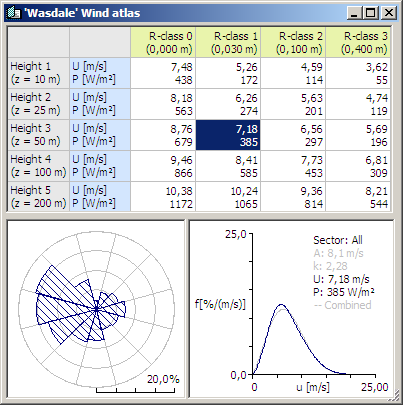The image size is (403, 405).
Task: Click the peak of the Weibull curve
Action: [282, 304]
